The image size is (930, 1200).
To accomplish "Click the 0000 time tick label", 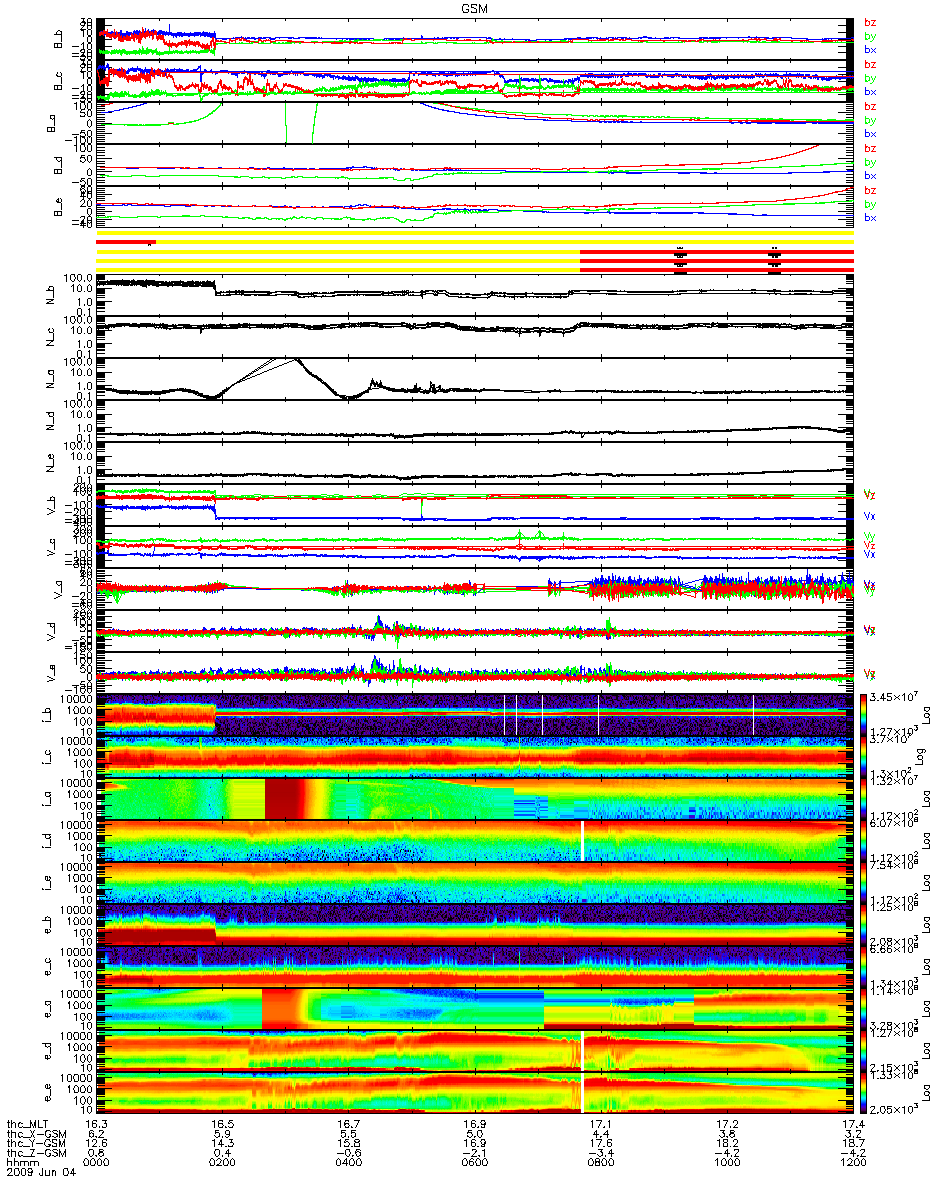I will [x=97, y=1164].
